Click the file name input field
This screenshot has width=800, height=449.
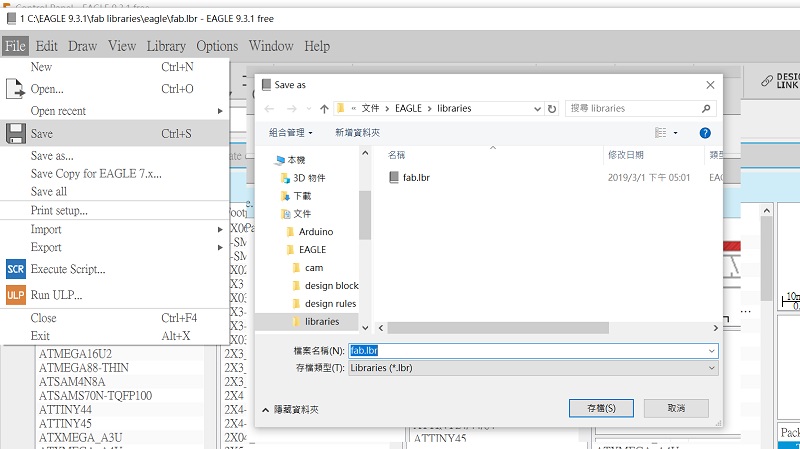pos(528,351)
